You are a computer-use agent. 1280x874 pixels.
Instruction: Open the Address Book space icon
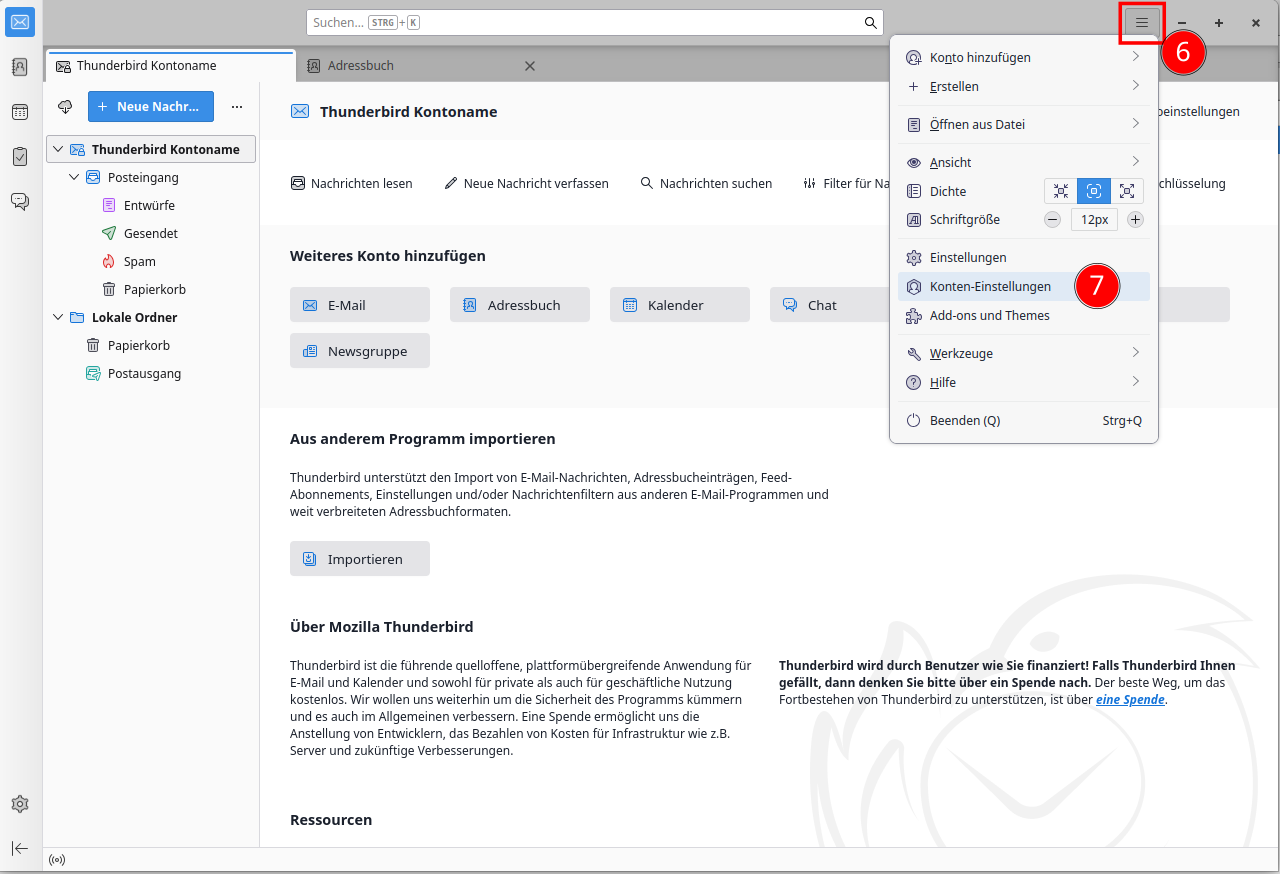(20, 67)
